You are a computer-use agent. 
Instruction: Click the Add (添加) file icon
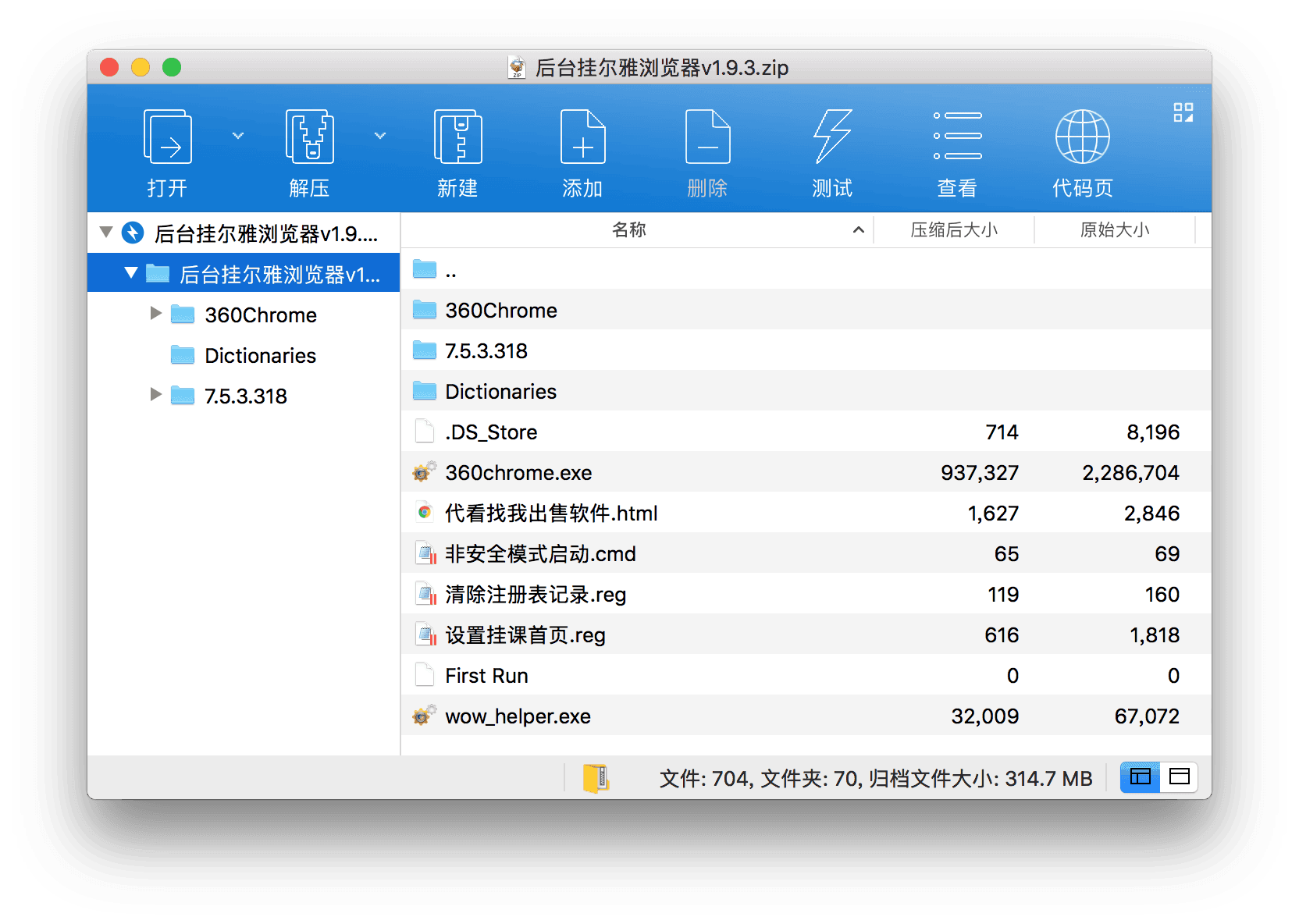click(582, 137)
